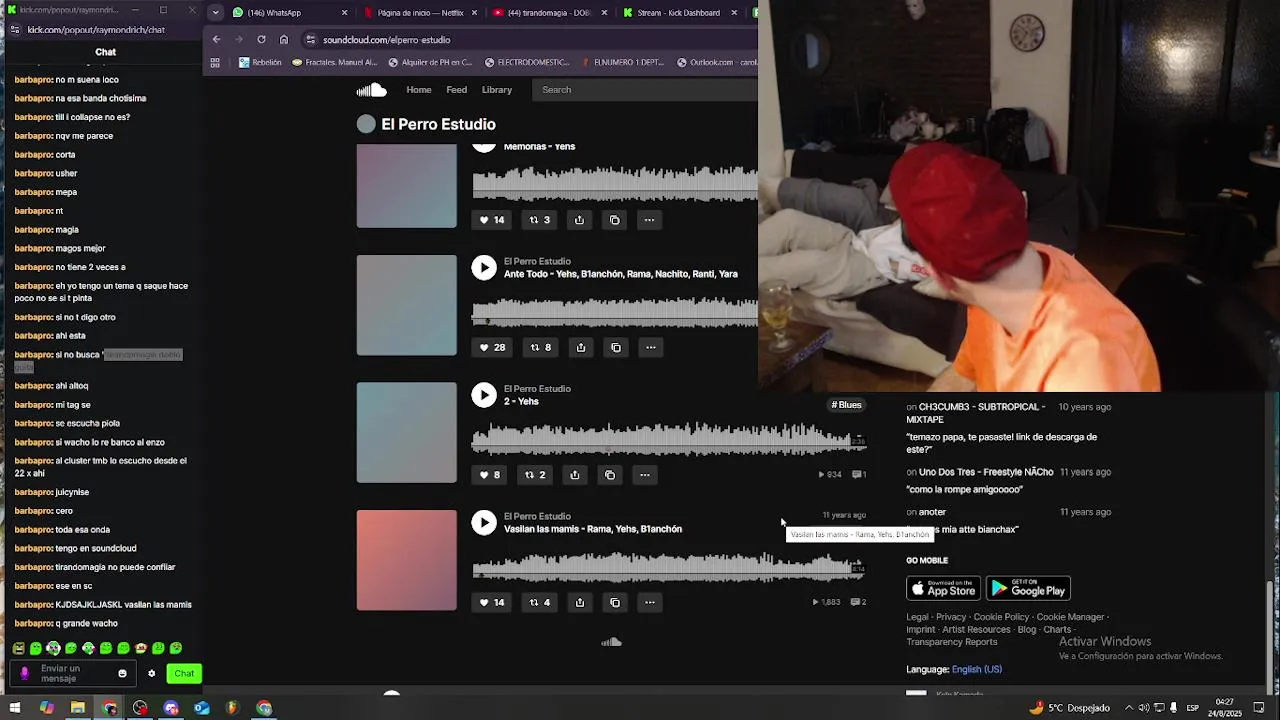
Task: Open the SoundCloud Home tab
Action: click(x=419, y=90)
